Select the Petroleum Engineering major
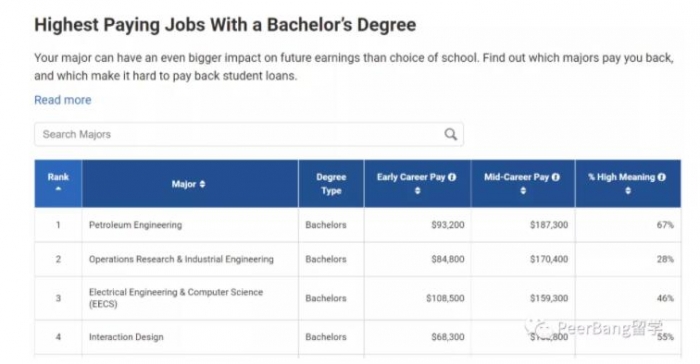Viewport: 700px width, 364px height. [135, 225]
